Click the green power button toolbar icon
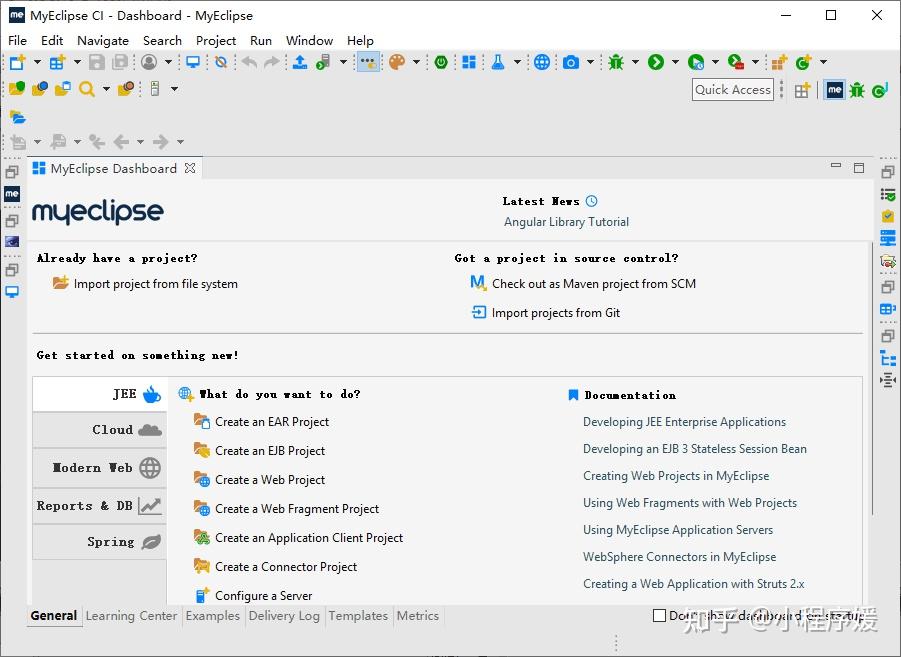Screen dimensions: 901x657 coord(441,62)
